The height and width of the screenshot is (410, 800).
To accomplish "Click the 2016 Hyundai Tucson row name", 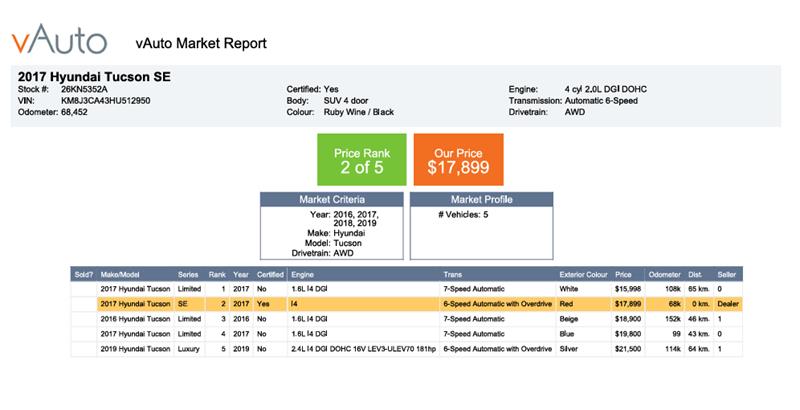I will click(x=135, y=319).
